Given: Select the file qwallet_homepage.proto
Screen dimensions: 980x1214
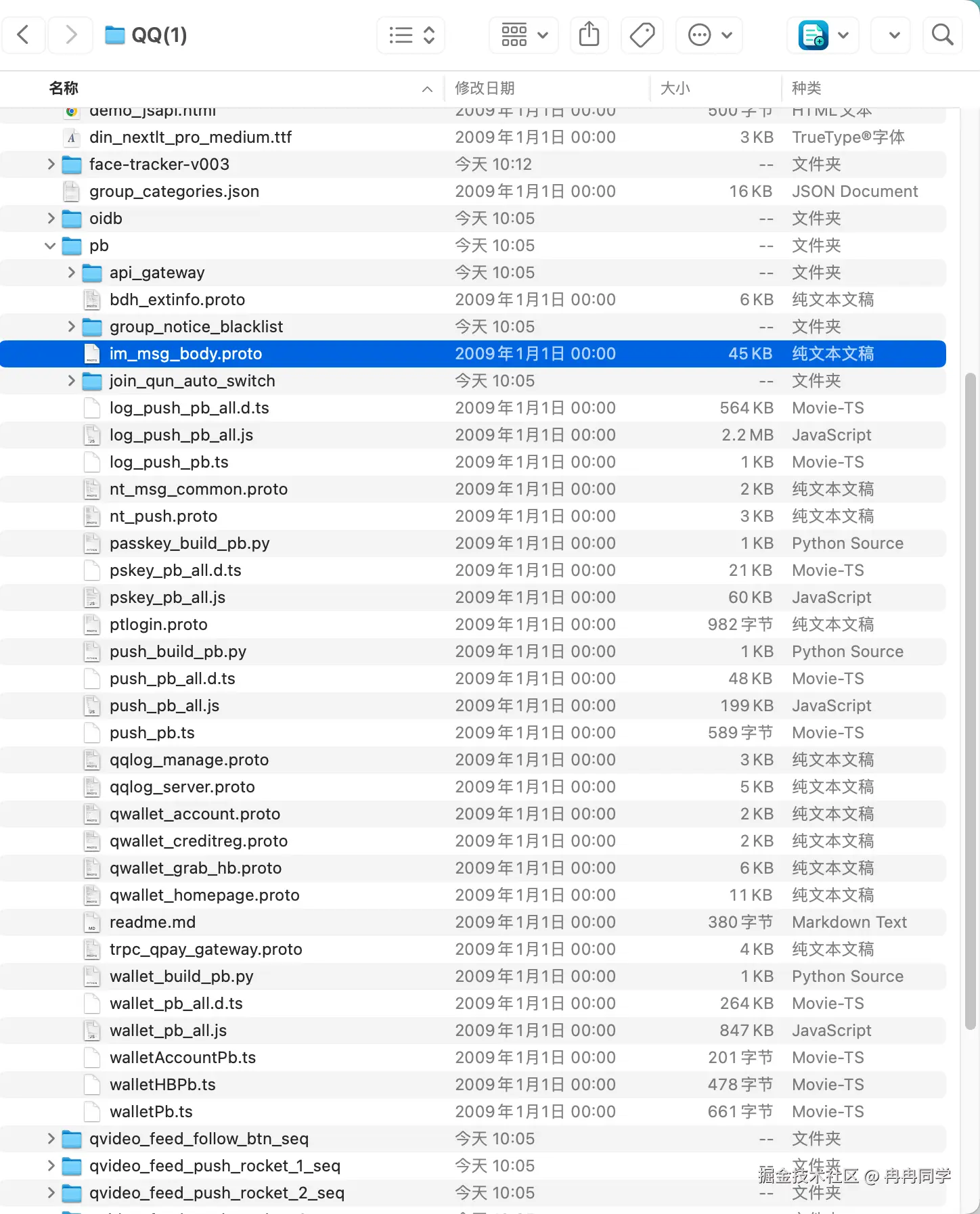Looking at the screenshot, I should coord(473,895).
